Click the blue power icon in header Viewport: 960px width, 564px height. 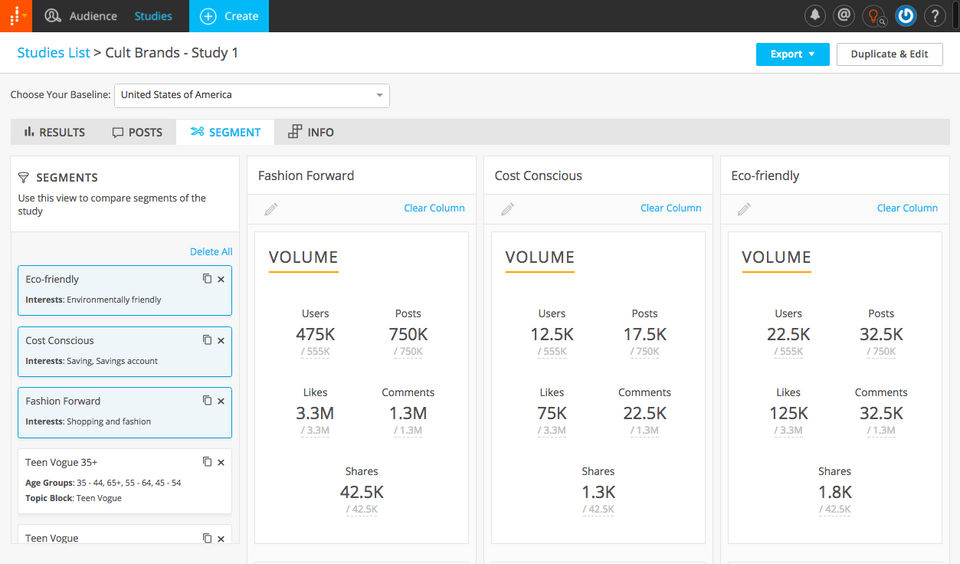(x=906, y=15)
